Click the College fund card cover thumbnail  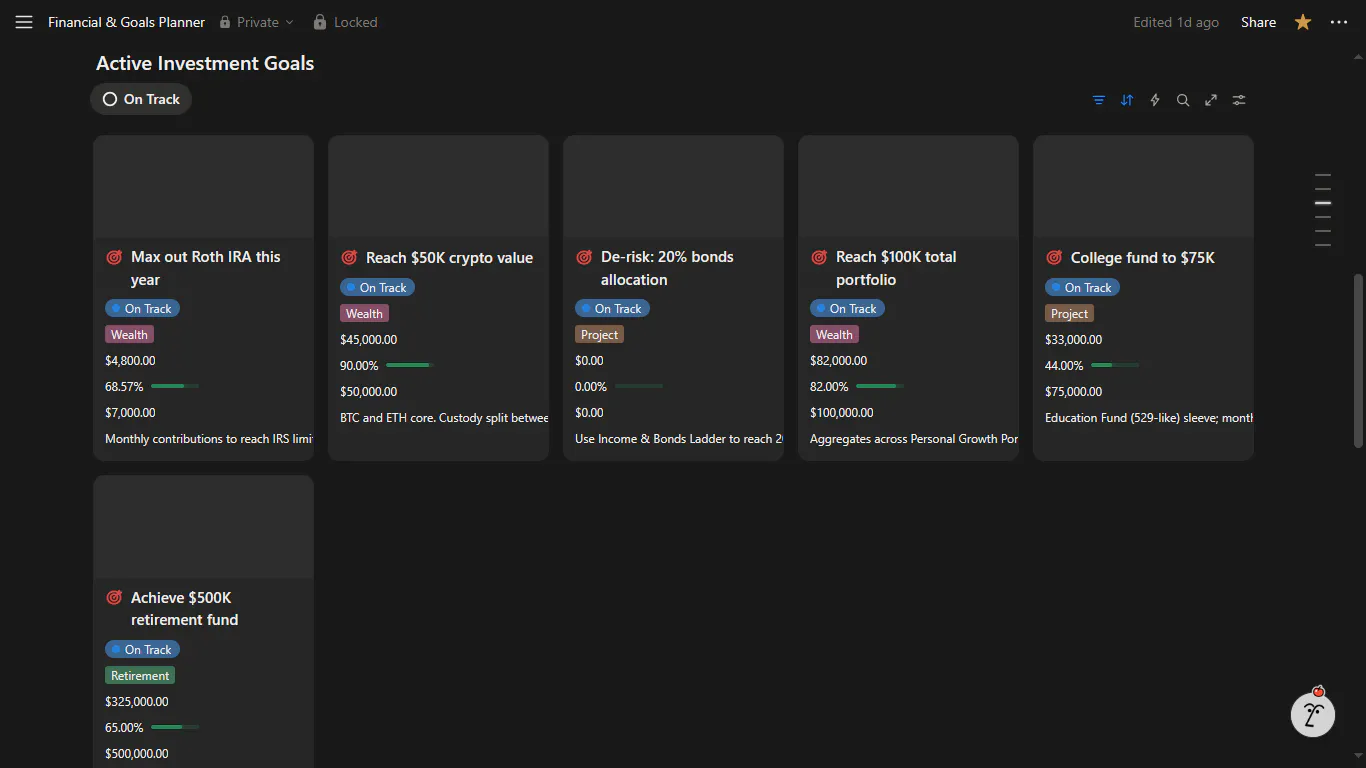1143,186
